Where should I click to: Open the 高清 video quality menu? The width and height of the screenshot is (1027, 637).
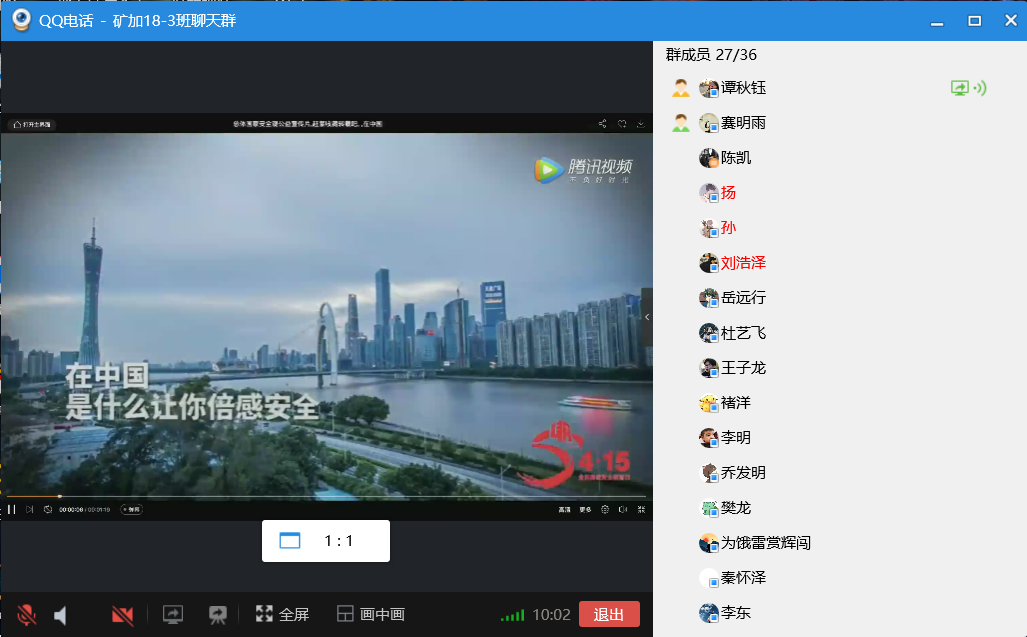coord(564,509)
